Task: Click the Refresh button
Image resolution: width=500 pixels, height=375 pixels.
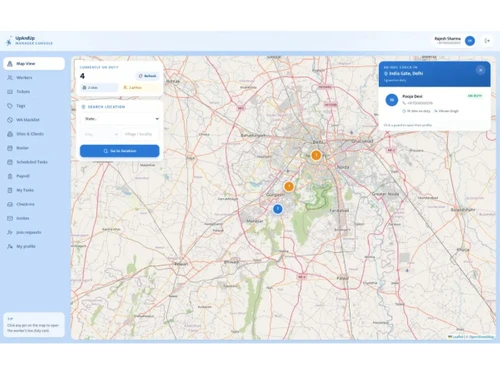Action: tap(148, 76)
